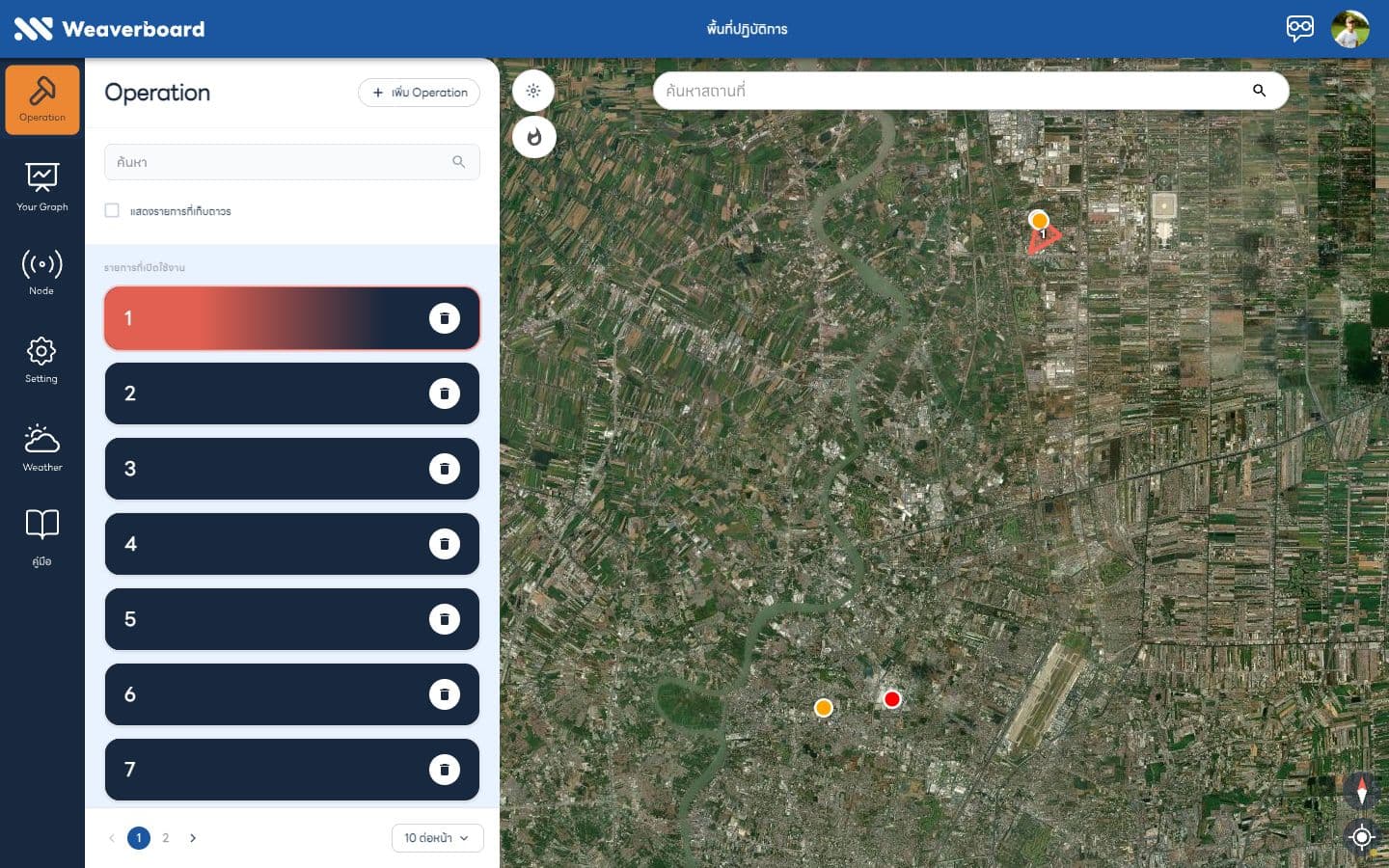The image size is (1389, 868).
Task: Go to pagination page 2
Action: point(166,838)
